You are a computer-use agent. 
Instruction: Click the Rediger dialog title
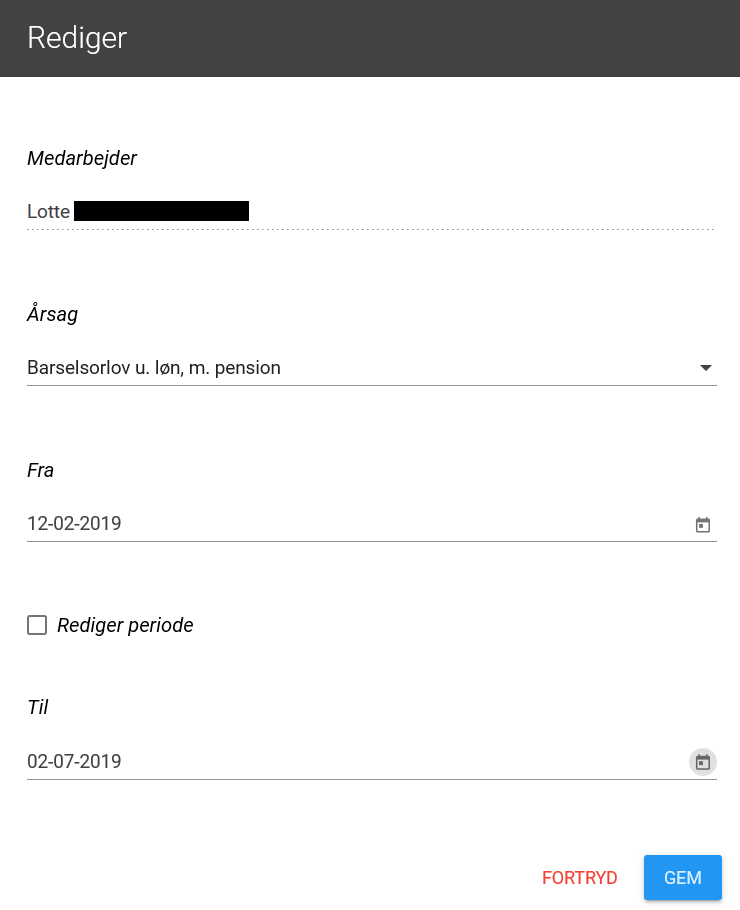[x=77, y=38]
